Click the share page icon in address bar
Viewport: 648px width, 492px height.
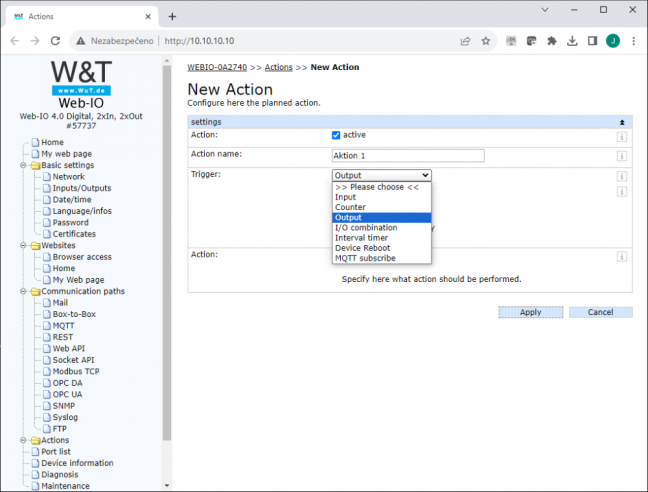[465, 40]
